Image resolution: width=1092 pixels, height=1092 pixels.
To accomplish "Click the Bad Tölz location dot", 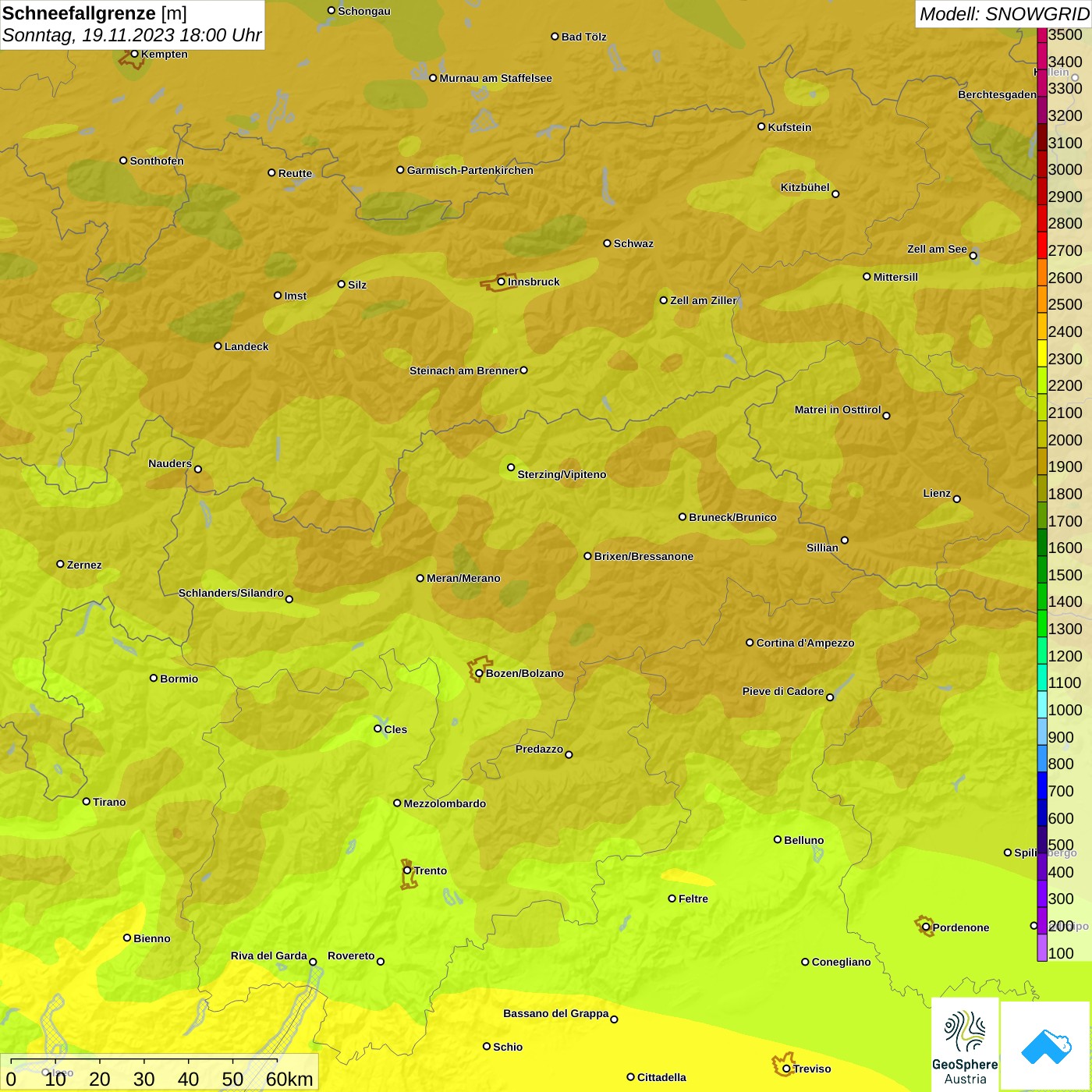I will point(555,36).
